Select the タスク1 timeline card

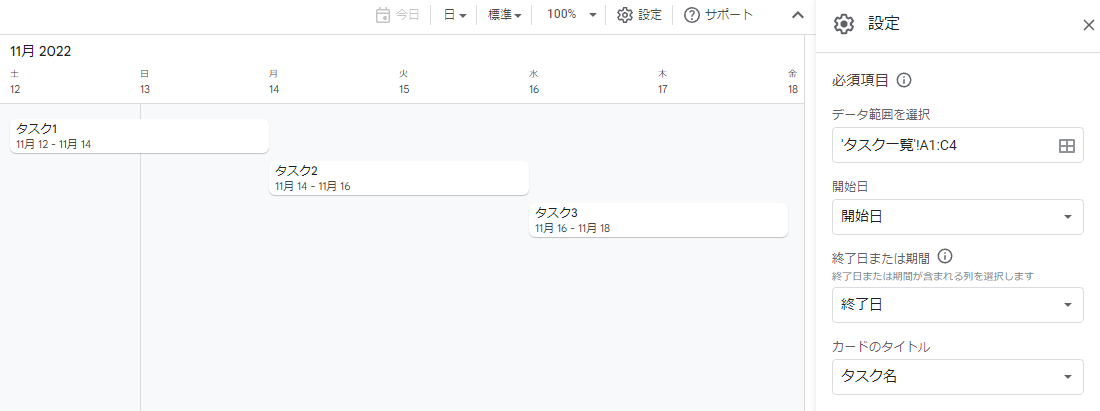[x=140, y=136]
